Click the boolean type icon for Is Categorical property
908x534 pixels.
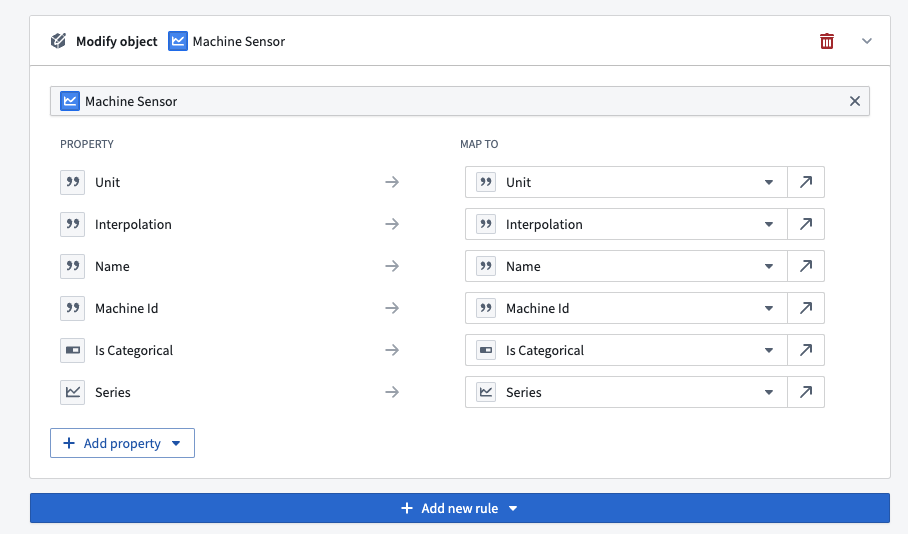coord(72,350)
